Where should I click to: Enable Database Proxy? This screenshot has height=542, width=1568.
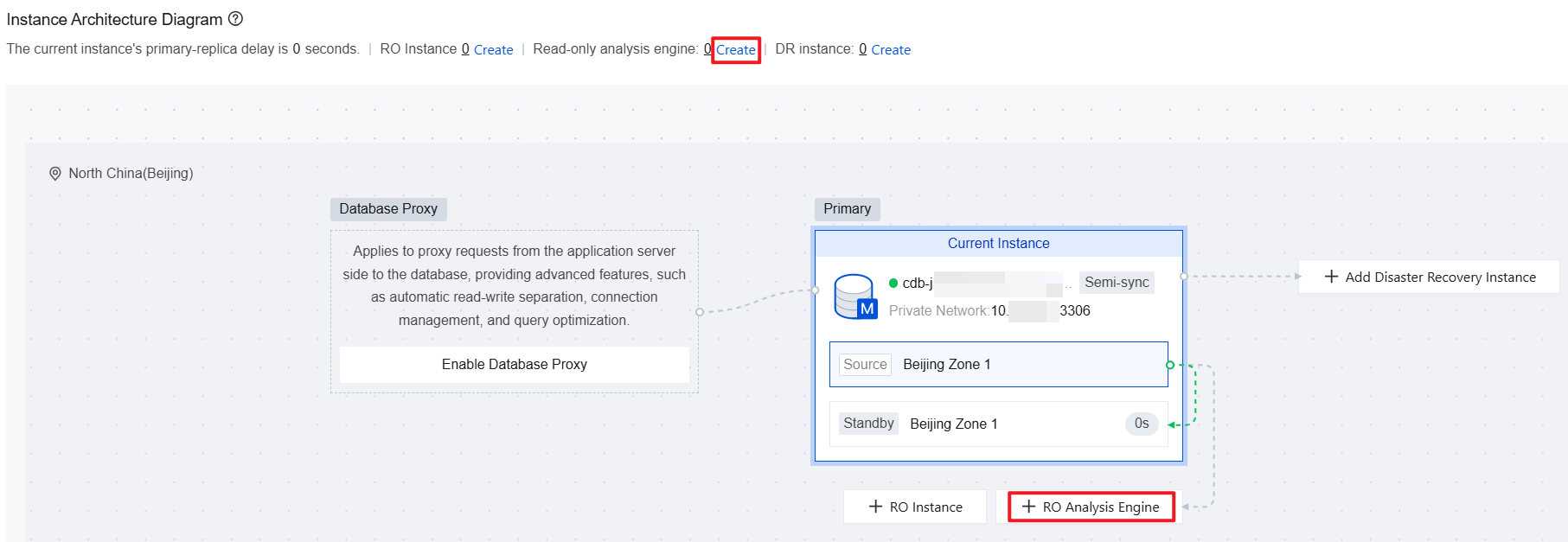click(514, 365)
